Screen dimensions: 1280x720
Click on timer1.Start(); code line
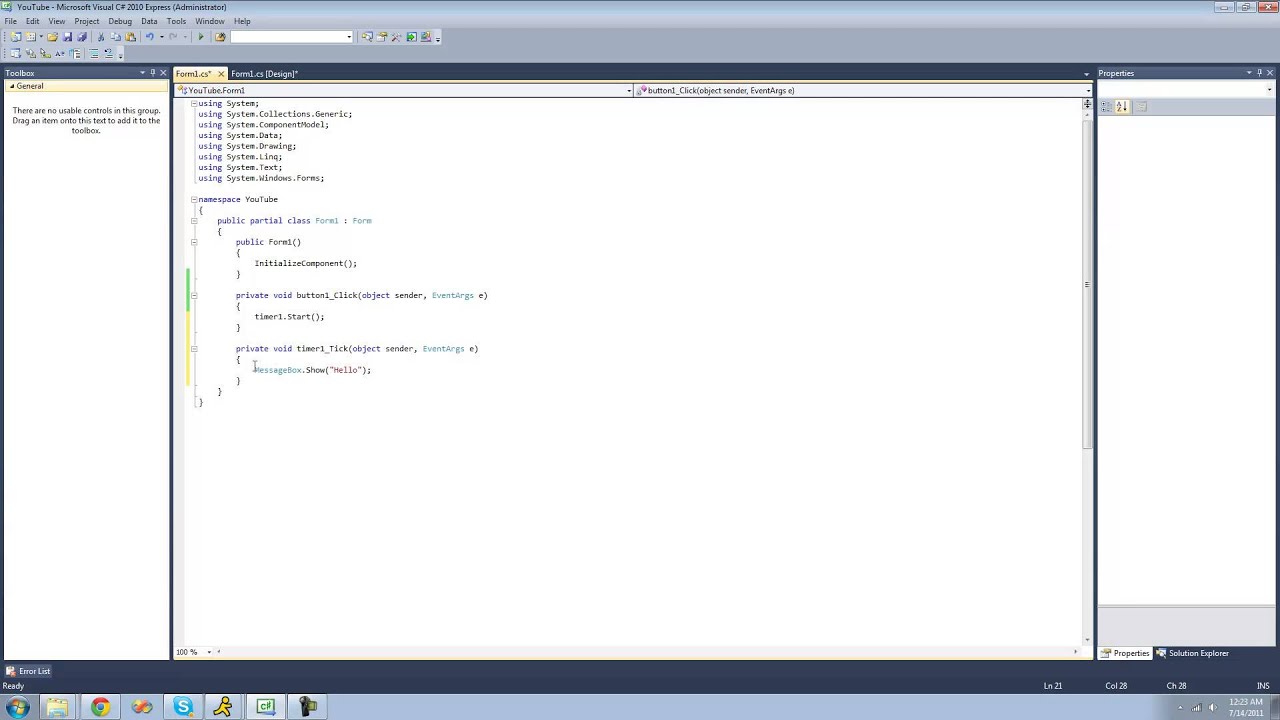point(289,317)
